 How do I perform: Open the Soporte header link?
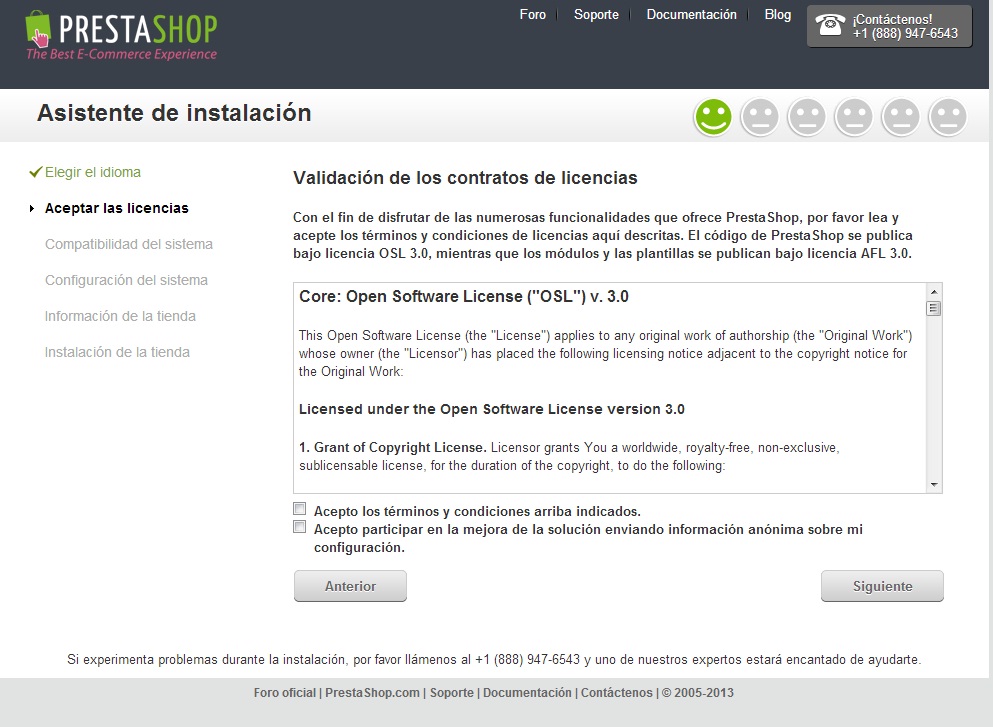point(596,15)
